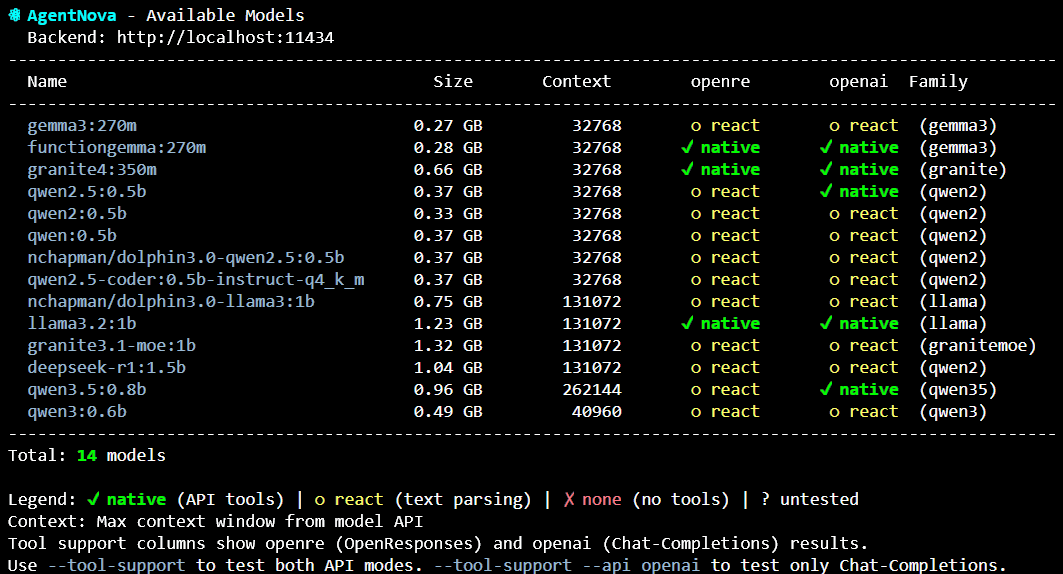Click the Size column header
The height and width of the screenshot is (574, 1063).
pyautogui.click(x=453, y=81)
